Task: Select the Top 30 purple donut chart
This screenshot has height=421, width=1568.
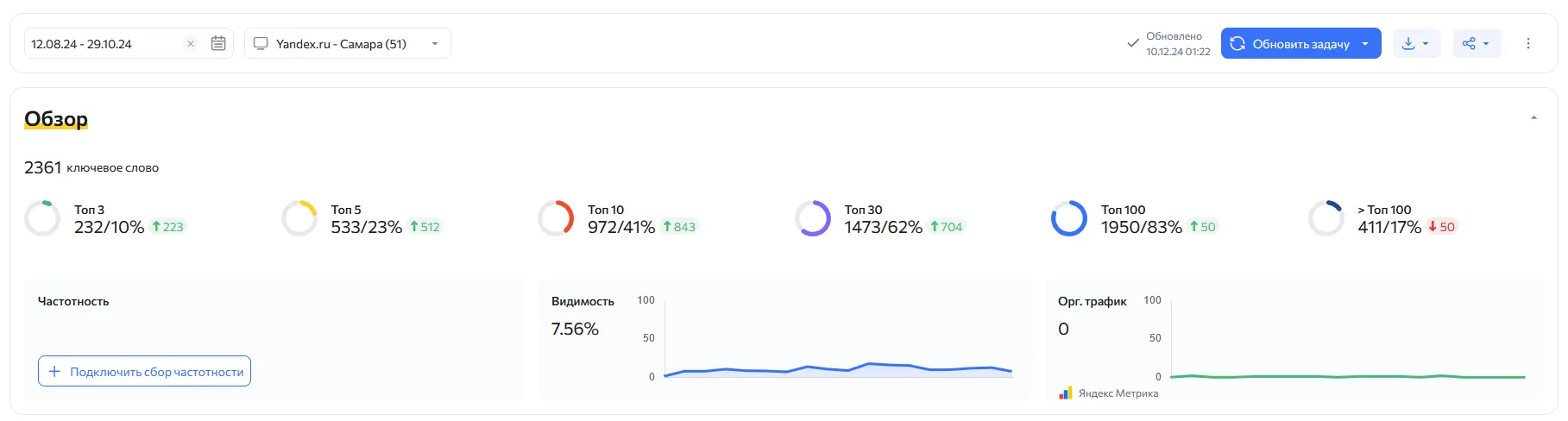Action: [x=813, y=218]
